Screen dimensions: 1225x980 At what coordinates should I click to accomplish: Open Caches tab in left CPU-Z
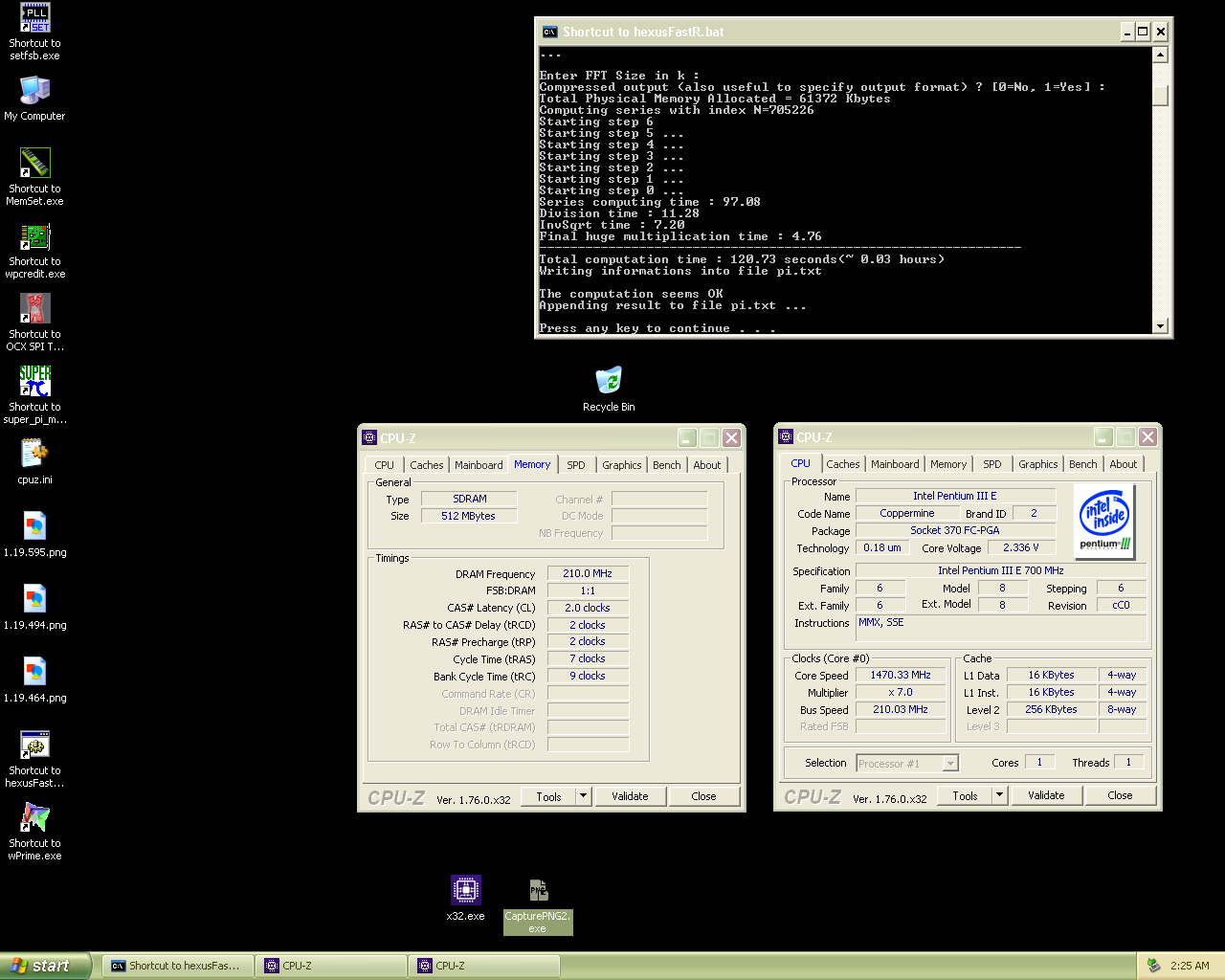tap(427, 465)
